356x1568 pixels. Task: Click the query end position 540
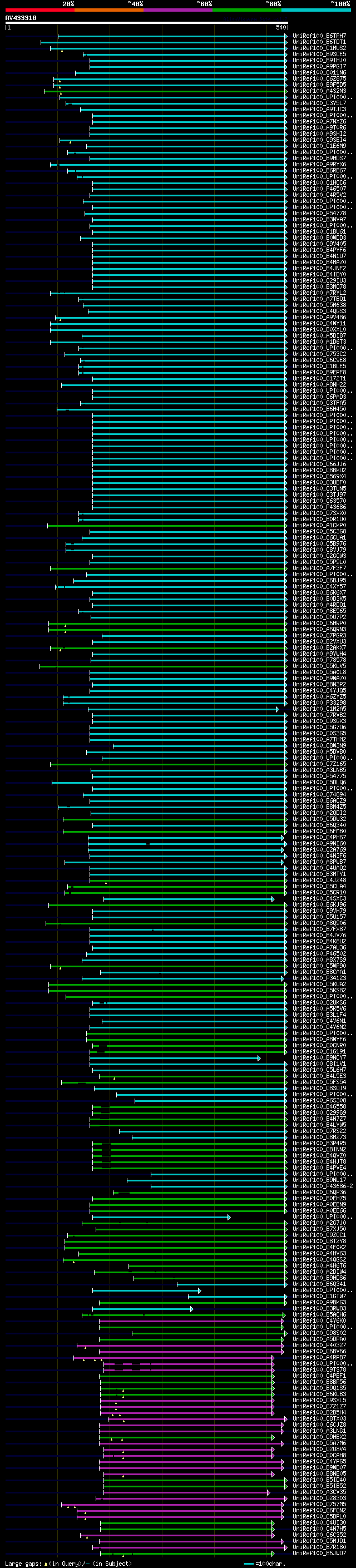pyautogui.click(x=280, y=27)
